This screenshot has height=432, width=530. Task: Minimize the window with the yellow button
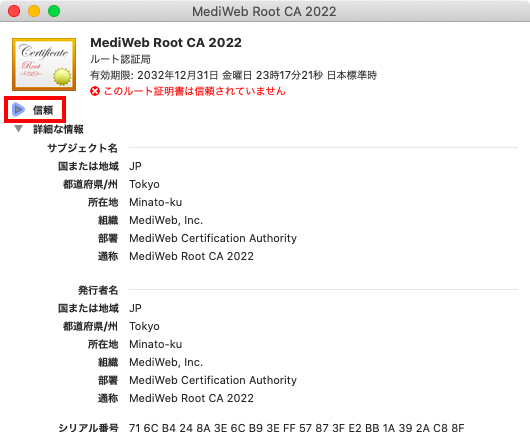(34, 11)
